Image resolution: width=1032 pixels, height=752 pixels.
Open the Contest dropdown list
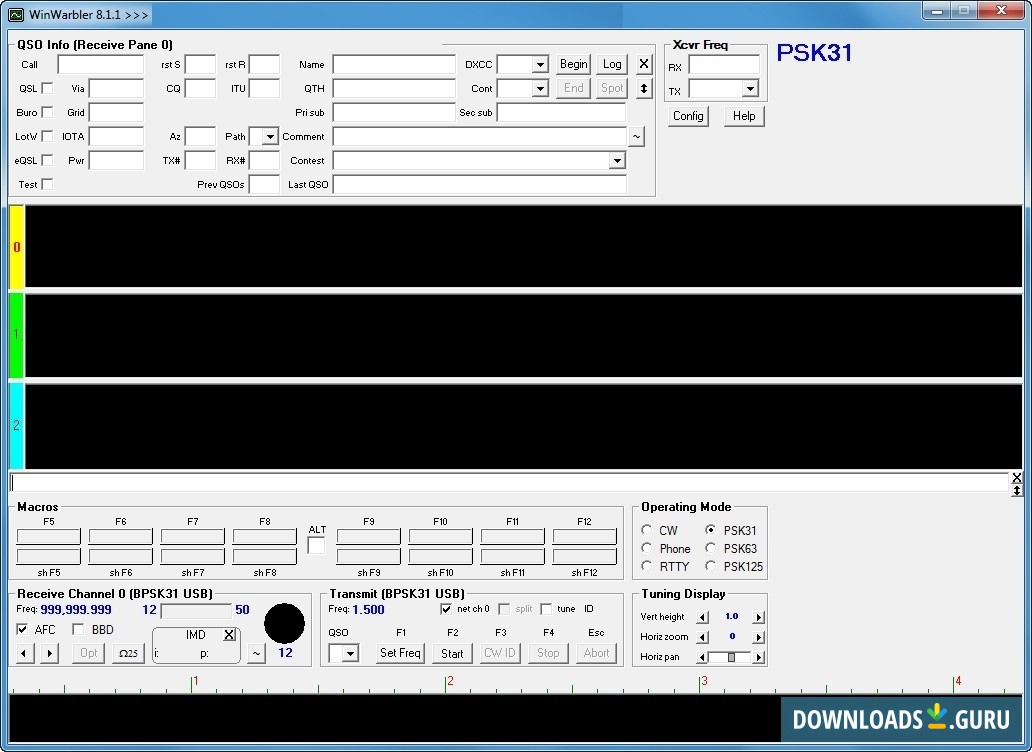point(616,161)
